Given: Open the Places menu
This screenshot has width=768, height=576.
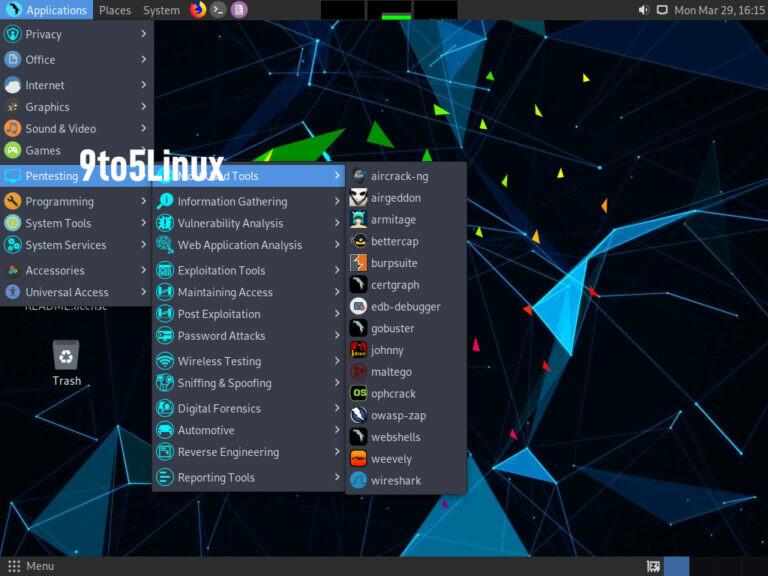Looking at the screenshot, I should pos(115,10).
